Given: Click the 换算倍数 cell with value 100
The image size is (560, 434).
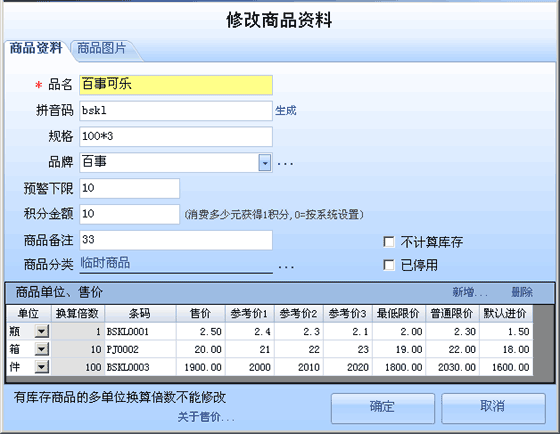Looking at the screenshot, I should tap(78, 367).
